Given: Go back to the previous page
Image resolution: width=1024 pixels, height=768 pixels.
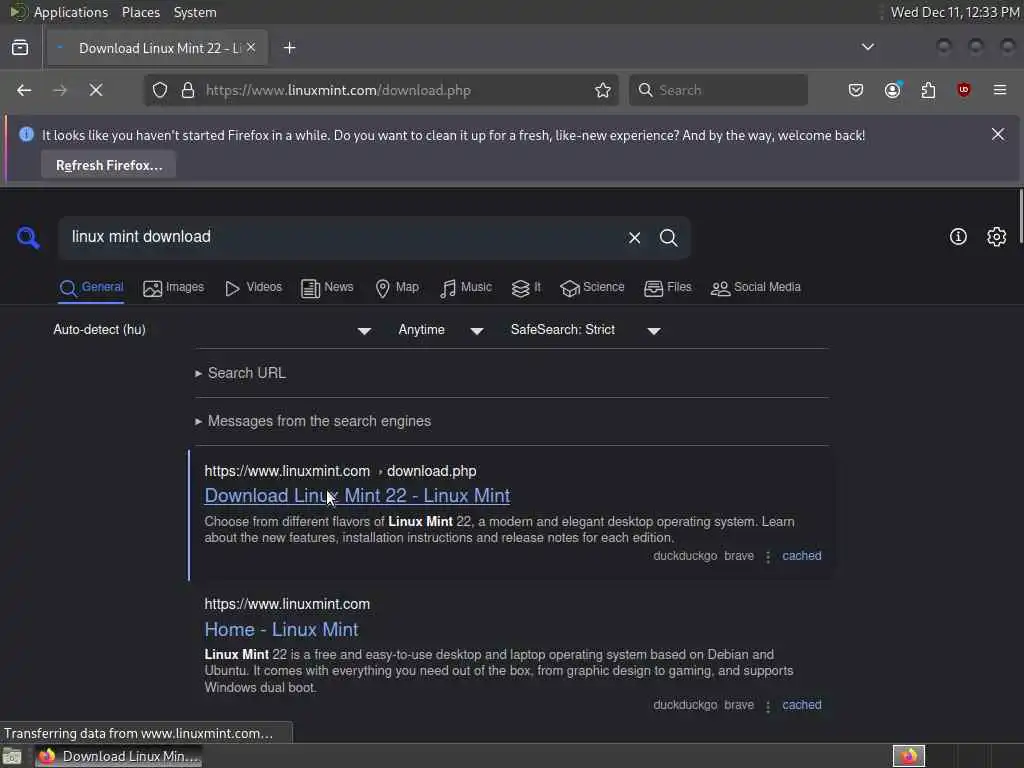Looking at the screenshot, I should (24, 90).
